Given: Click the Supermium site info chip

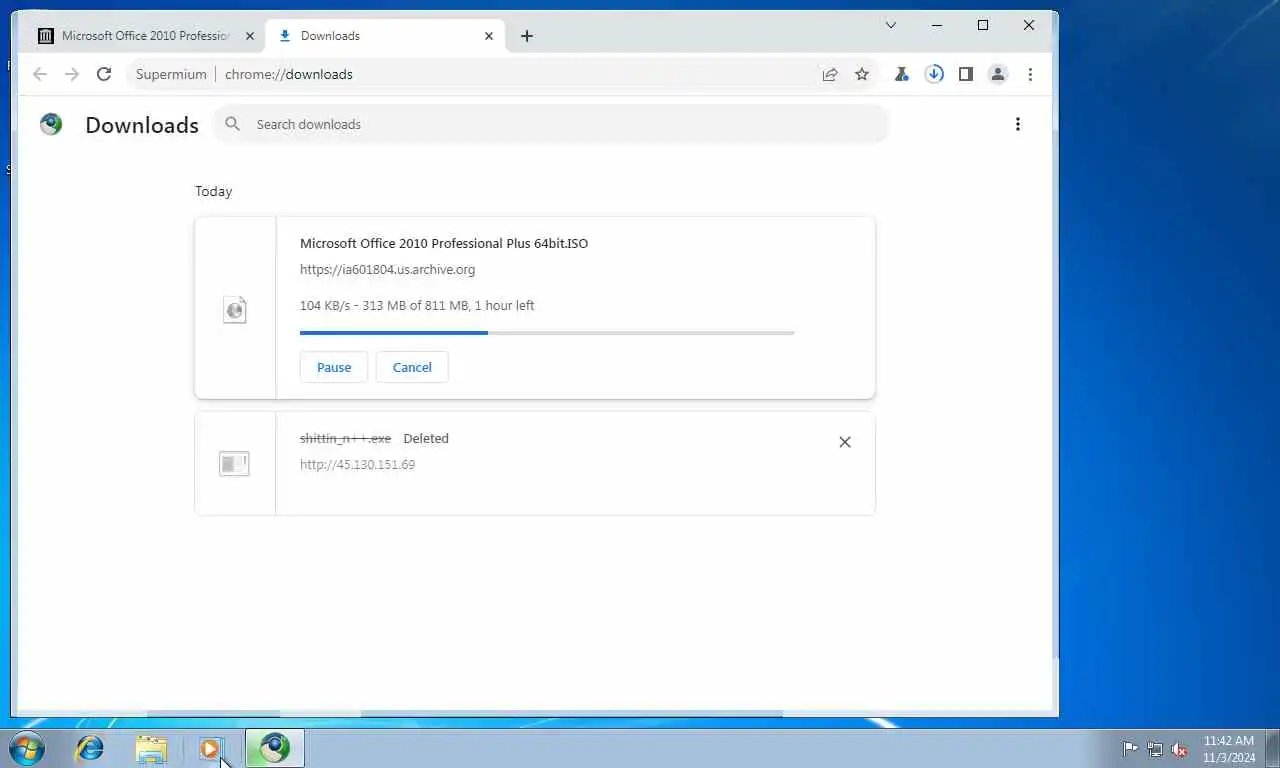Looking at the screenshot, I should pos(171,74).
